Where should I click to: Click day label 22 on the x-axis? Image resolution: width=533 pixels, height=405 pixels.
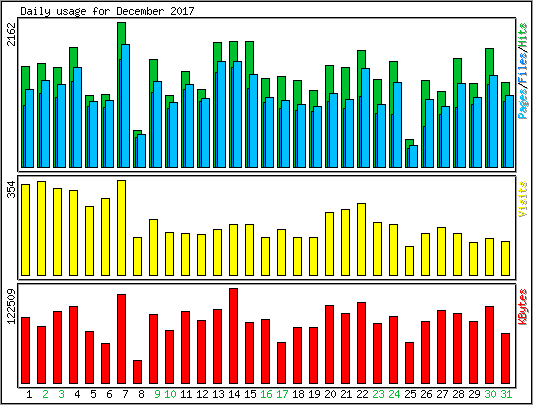point(362,394)
